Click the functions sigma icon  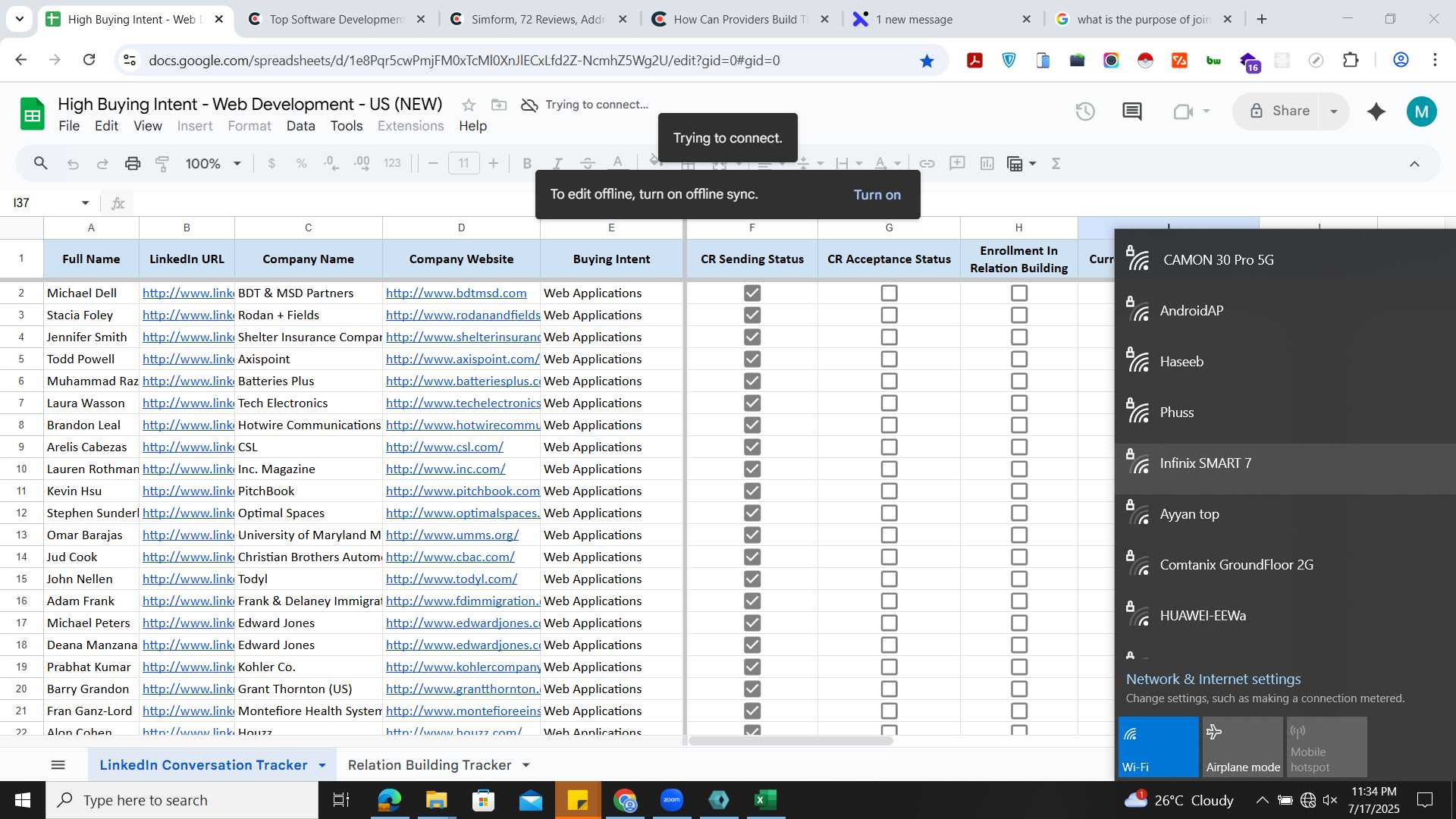tap(1056, 164)
